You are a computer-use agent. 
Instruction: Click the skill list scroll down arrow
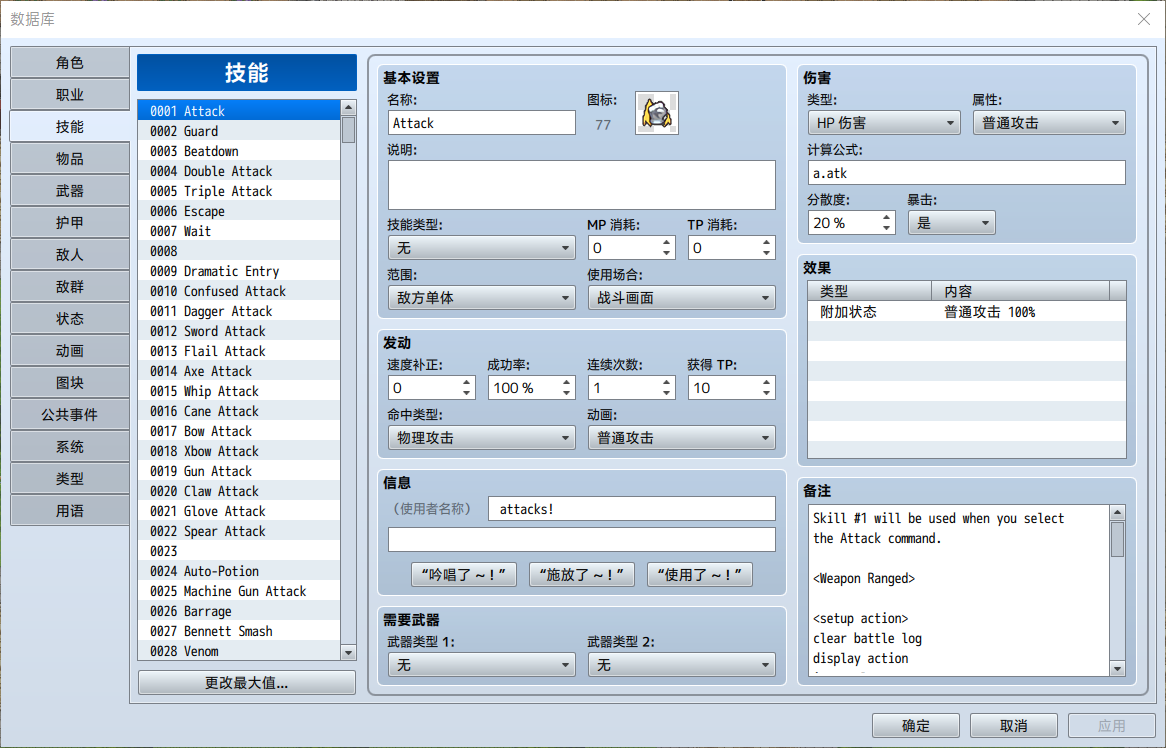click(348, 653)
